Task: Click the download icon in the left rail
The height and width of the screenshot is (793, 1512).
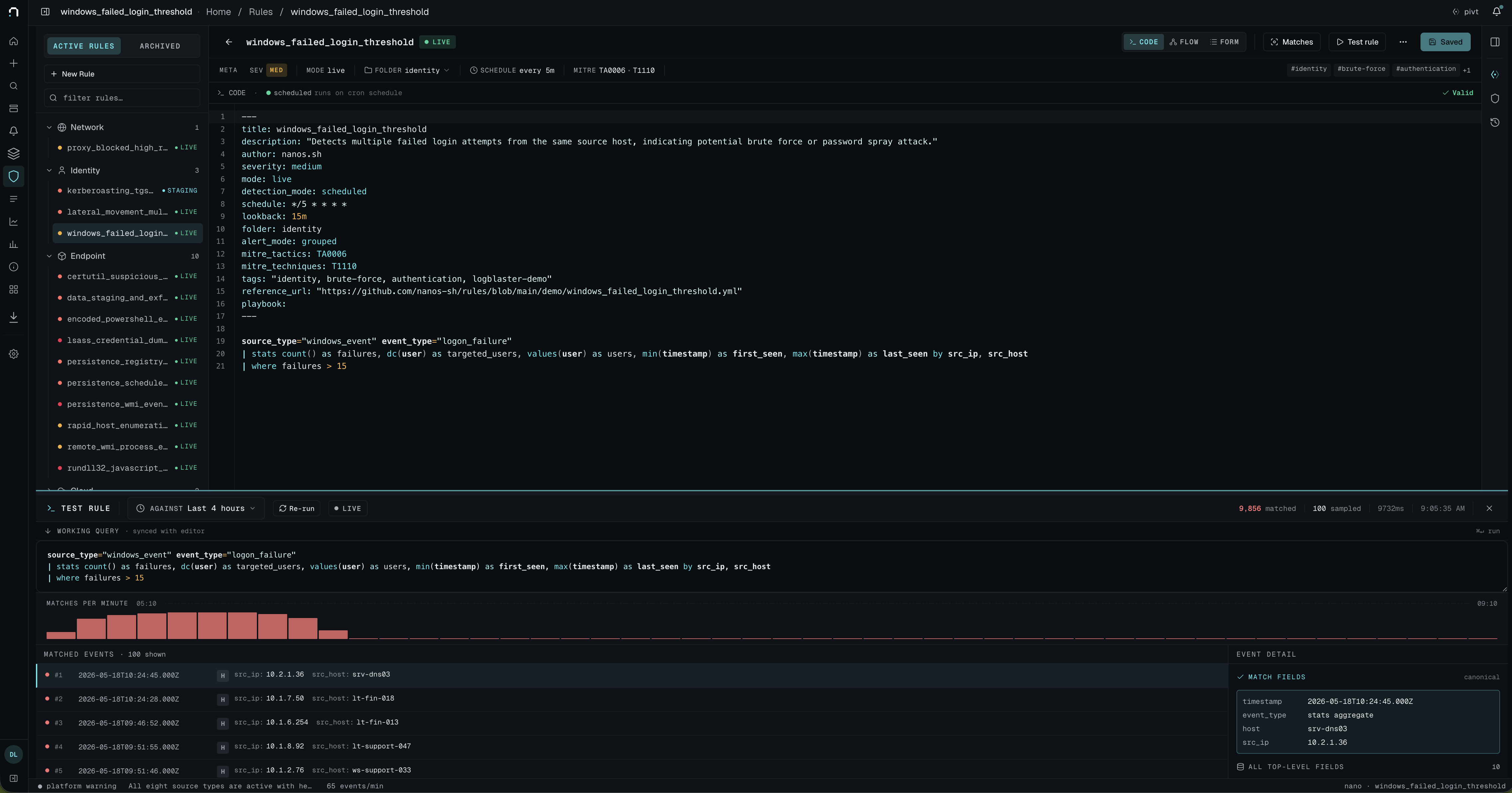Action: (x=14, y=318)
